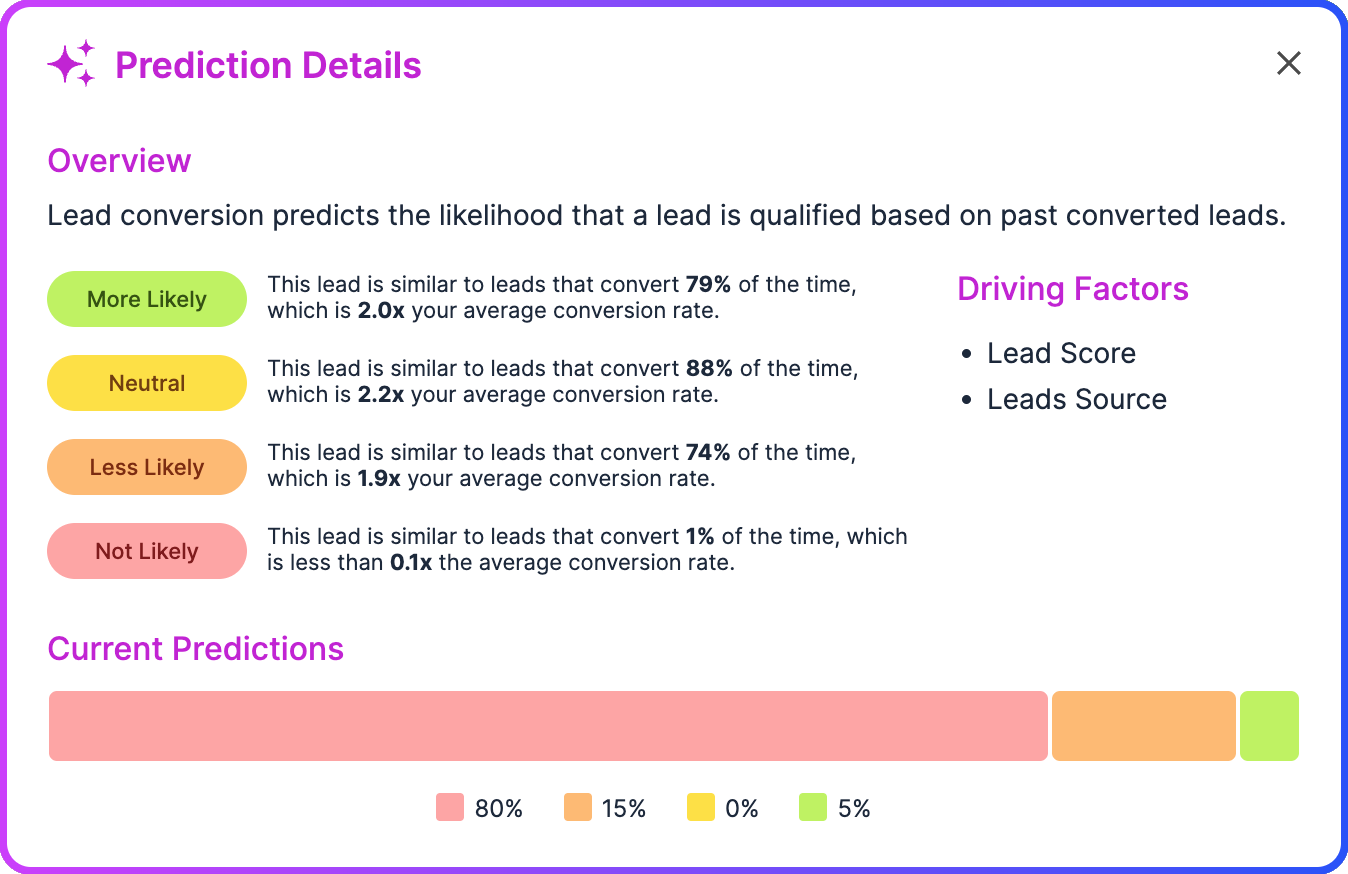This screenshot has height=874, width=1348.
Task: Click the Current Predictions heading
Action: pos(196,648)
